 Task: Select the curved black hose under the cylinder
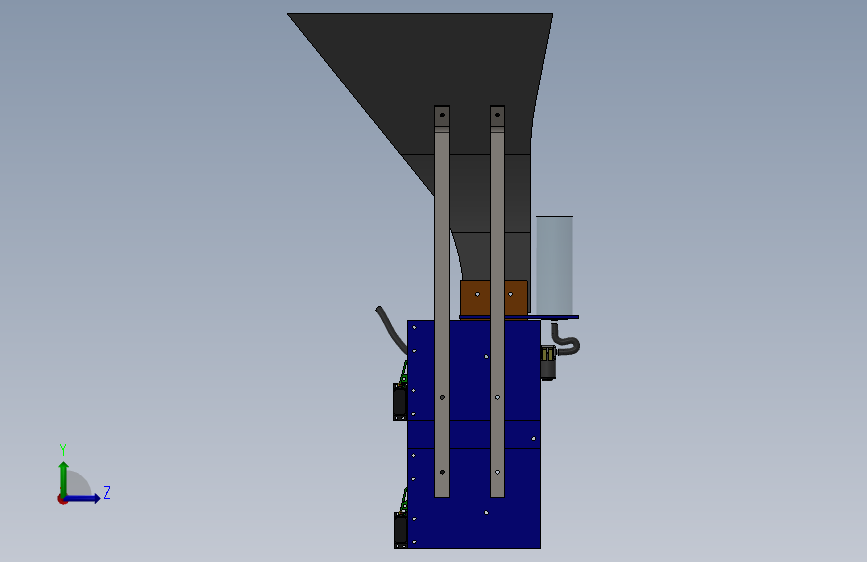click(565, 339)
